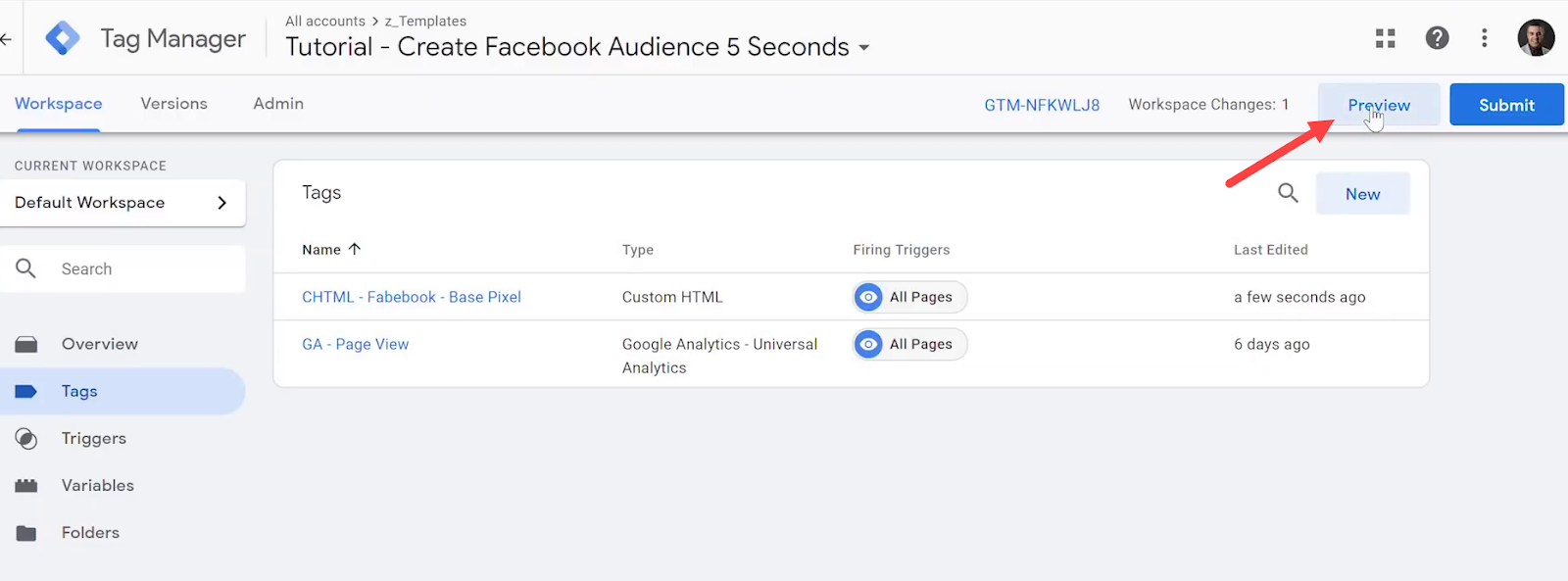The height and width of the screenshot is (581, 1568).
Task: Click the Triggers sidebar icon
Action: (x=26, y=438)
